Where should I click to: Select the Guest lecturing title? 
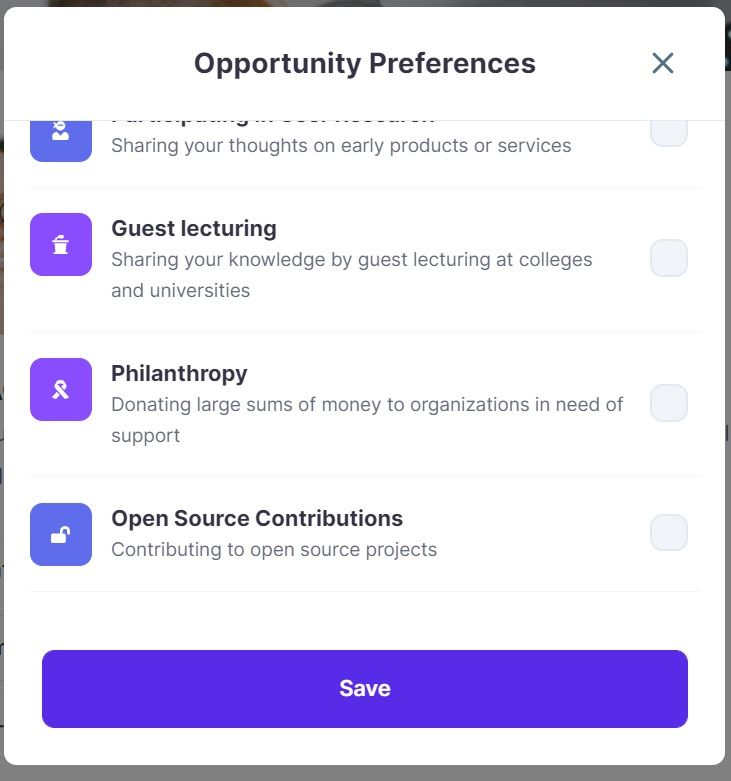[194, 228]
